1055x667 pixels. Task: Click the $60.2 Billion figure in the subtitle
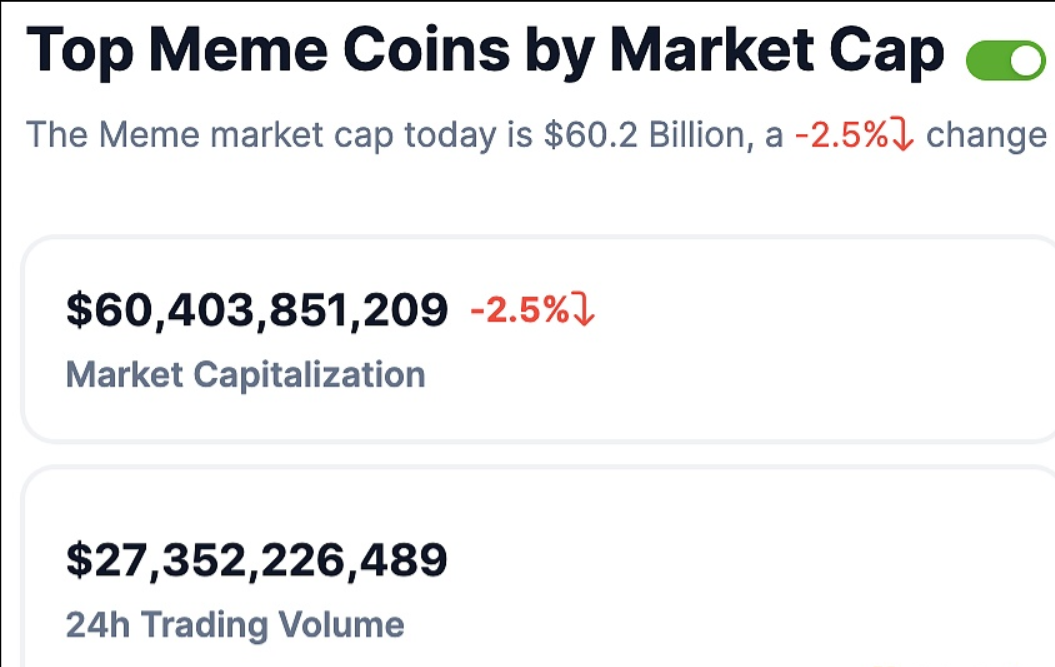point(646,135)
